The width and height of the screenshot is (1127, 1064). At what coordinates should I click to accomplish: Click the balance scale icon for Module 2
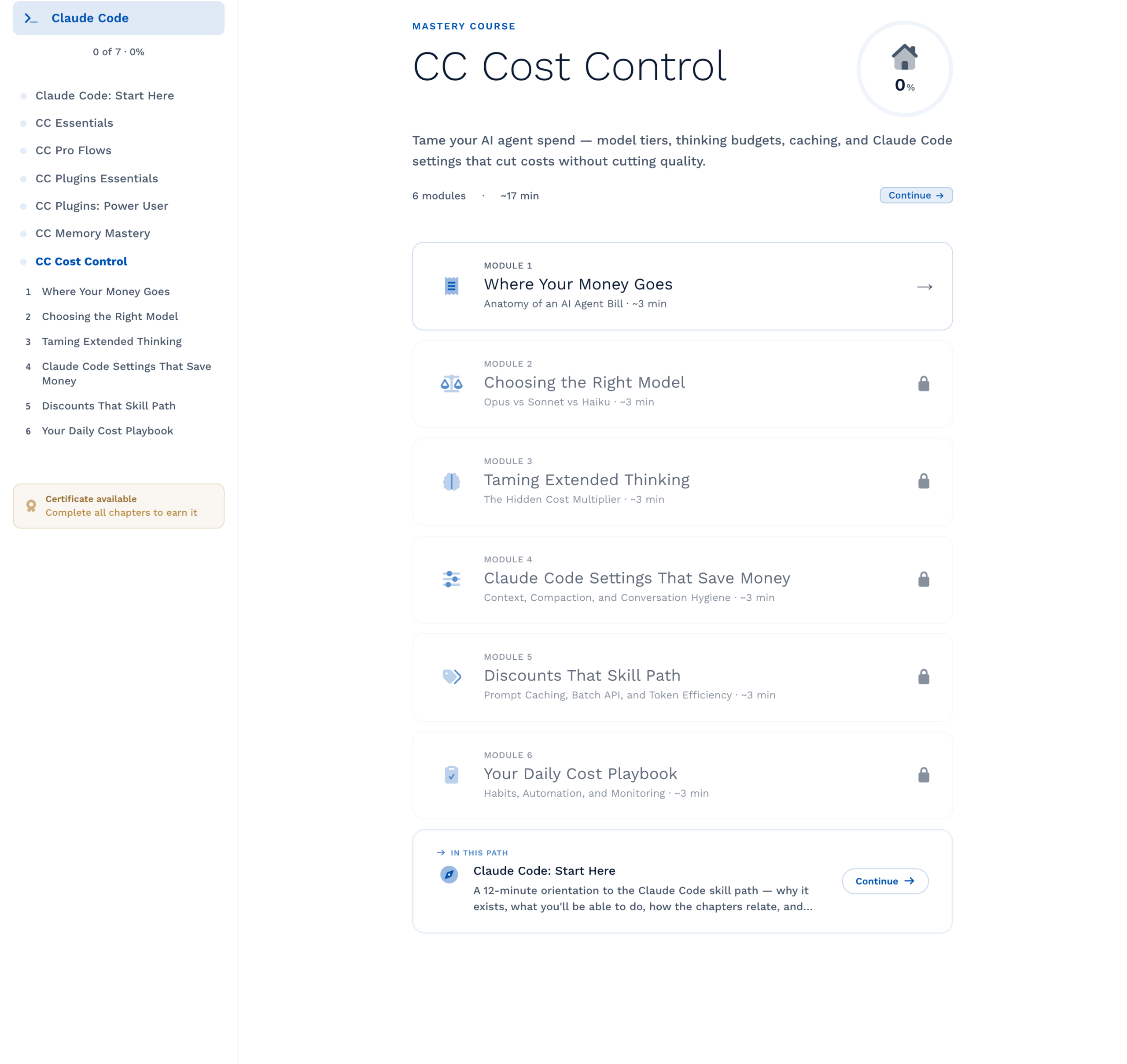(x=451, y=384)
